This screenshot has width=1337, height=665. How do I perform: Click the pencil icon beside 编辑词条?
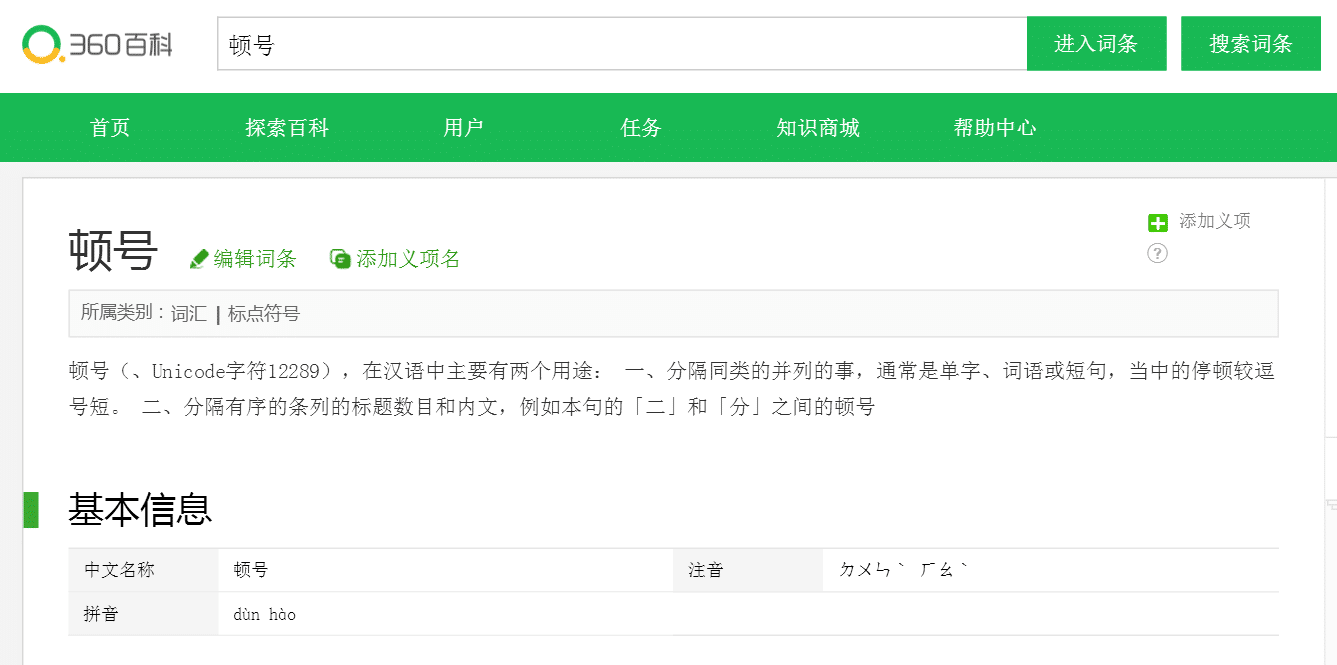(x=198, y=258)
